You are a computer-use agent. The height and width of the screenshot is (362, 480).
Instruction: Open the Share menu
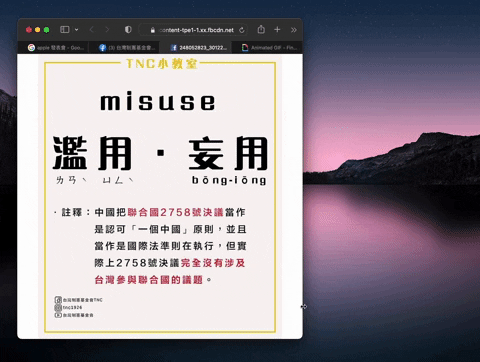pyautogui.click(x=261, y=30)
